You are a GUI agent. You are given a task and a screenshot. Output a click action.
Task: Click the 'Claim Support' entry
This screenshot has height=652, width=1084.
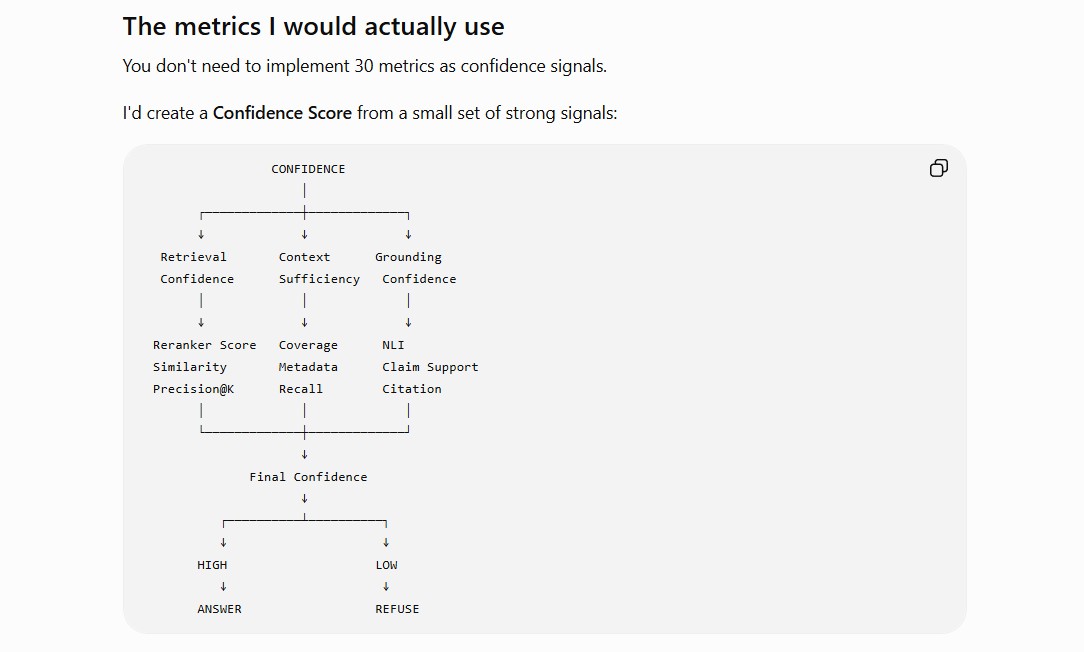click(430, 367)
